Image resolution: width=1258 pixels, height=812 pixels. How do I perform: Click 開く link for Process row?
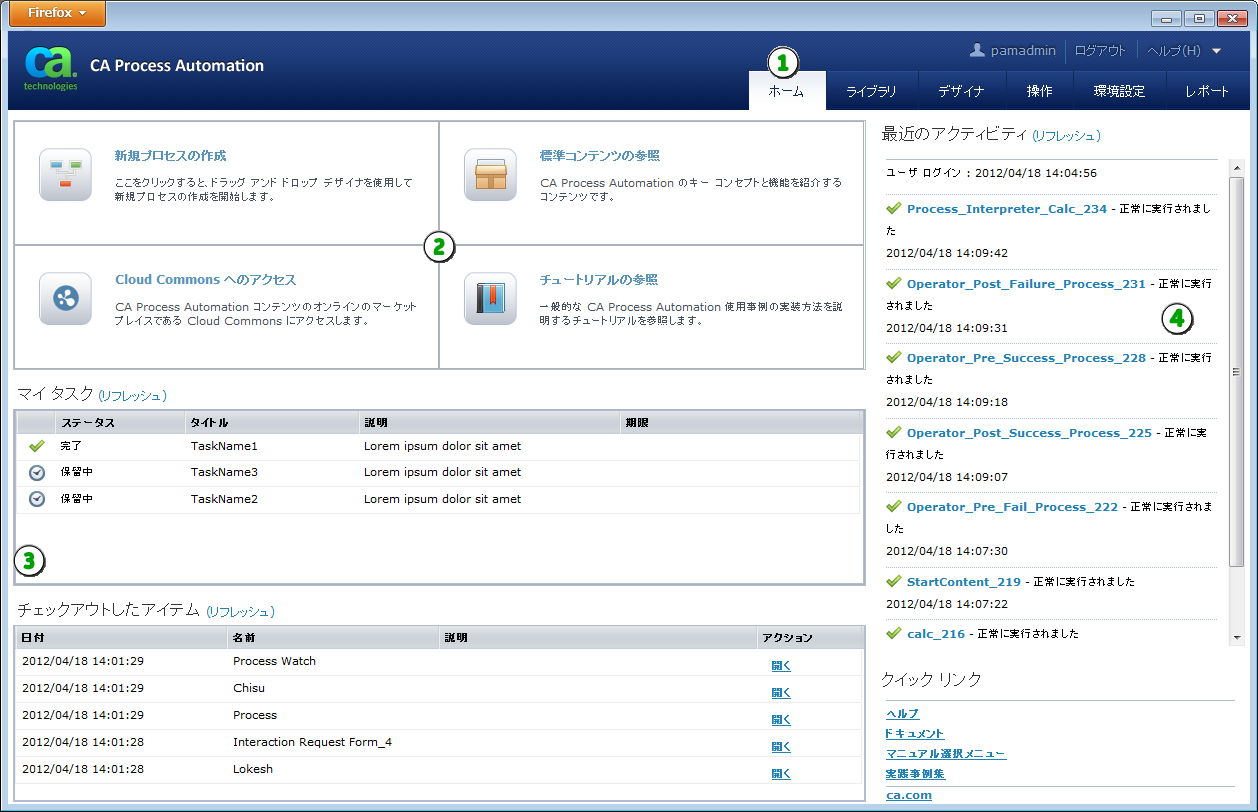(x=781, y=719)
